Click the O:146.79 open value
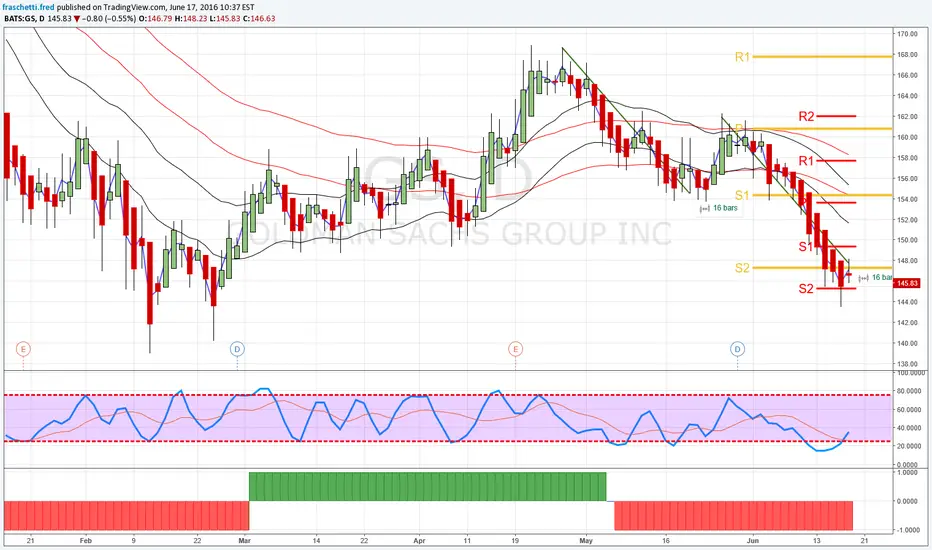The height and width of the screenshot is (550, 932). point(156,18)
